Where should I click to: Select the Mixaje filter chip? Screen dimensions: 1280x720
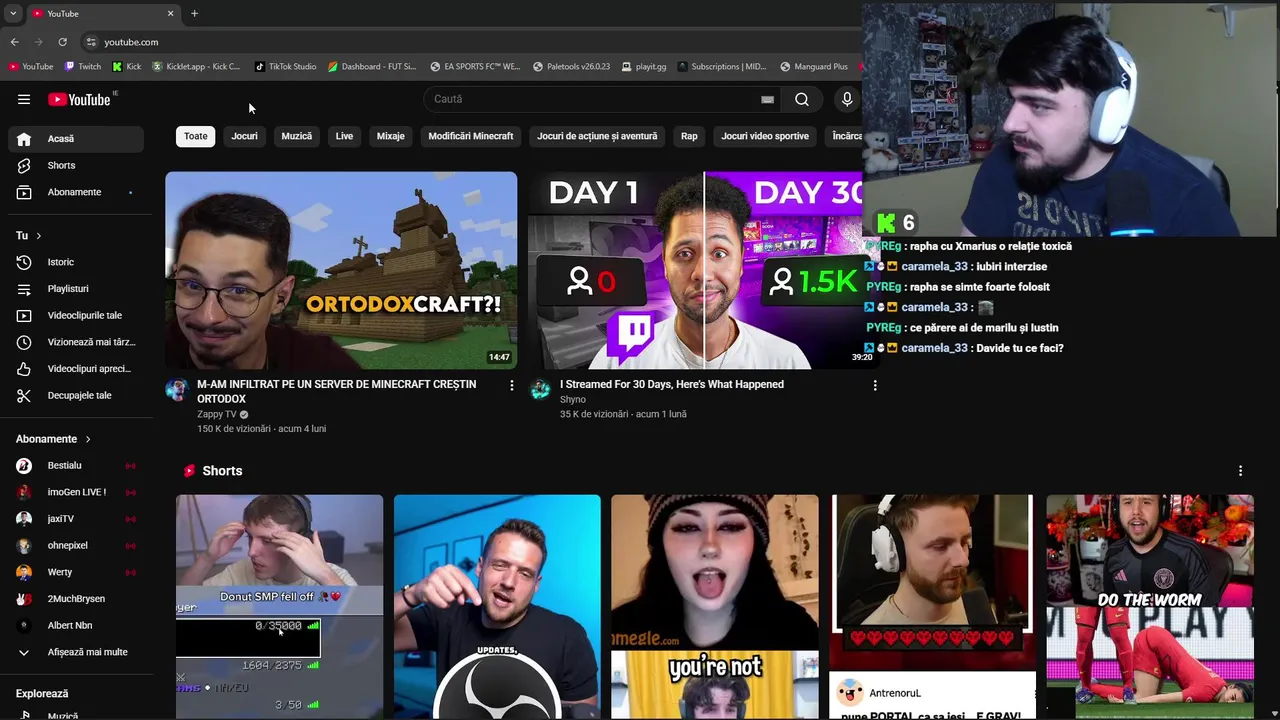pos(391,136)
